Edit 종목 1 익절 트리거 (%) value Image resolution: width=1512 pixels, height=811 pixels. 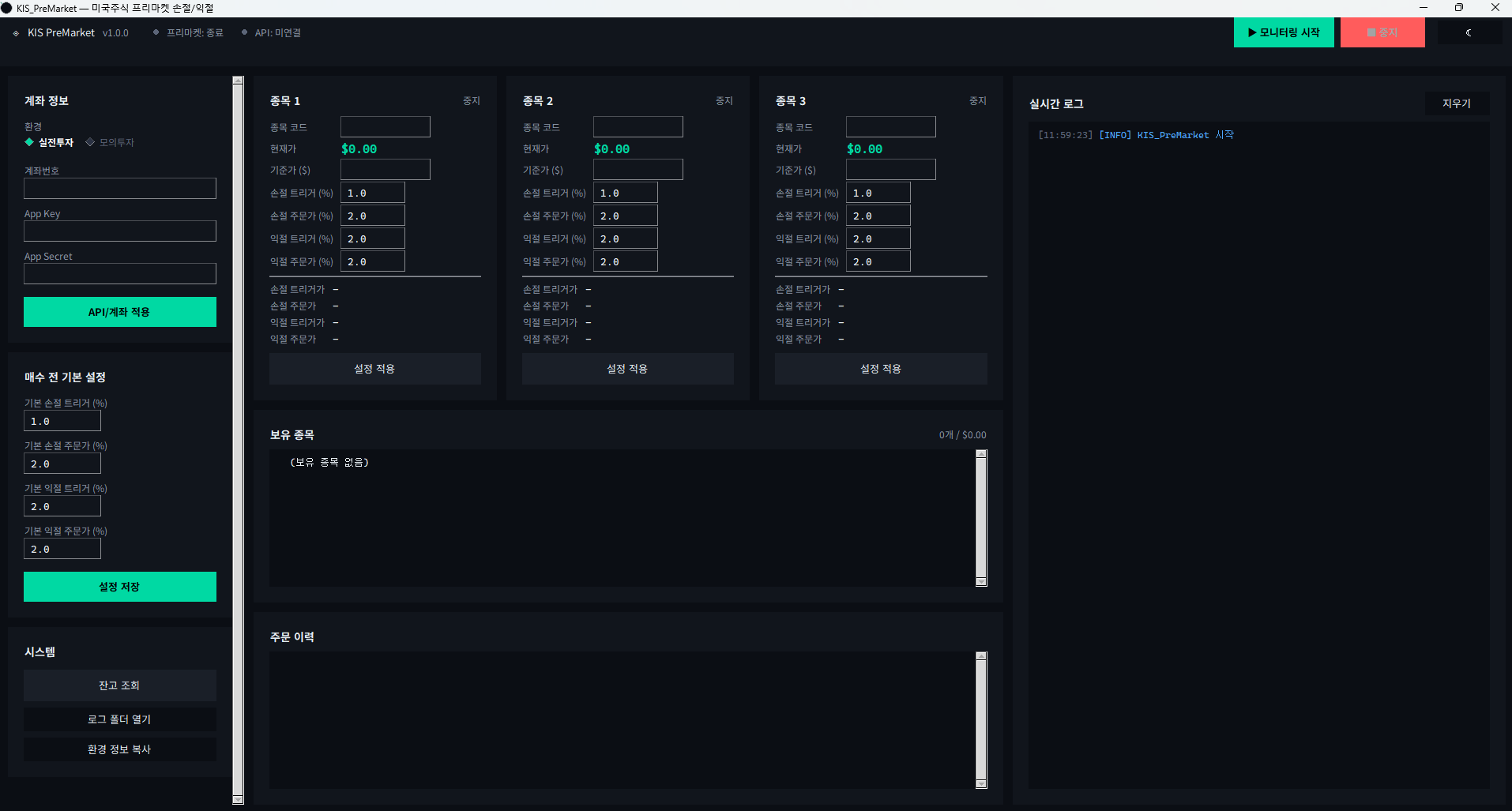(x=373, y=238)
